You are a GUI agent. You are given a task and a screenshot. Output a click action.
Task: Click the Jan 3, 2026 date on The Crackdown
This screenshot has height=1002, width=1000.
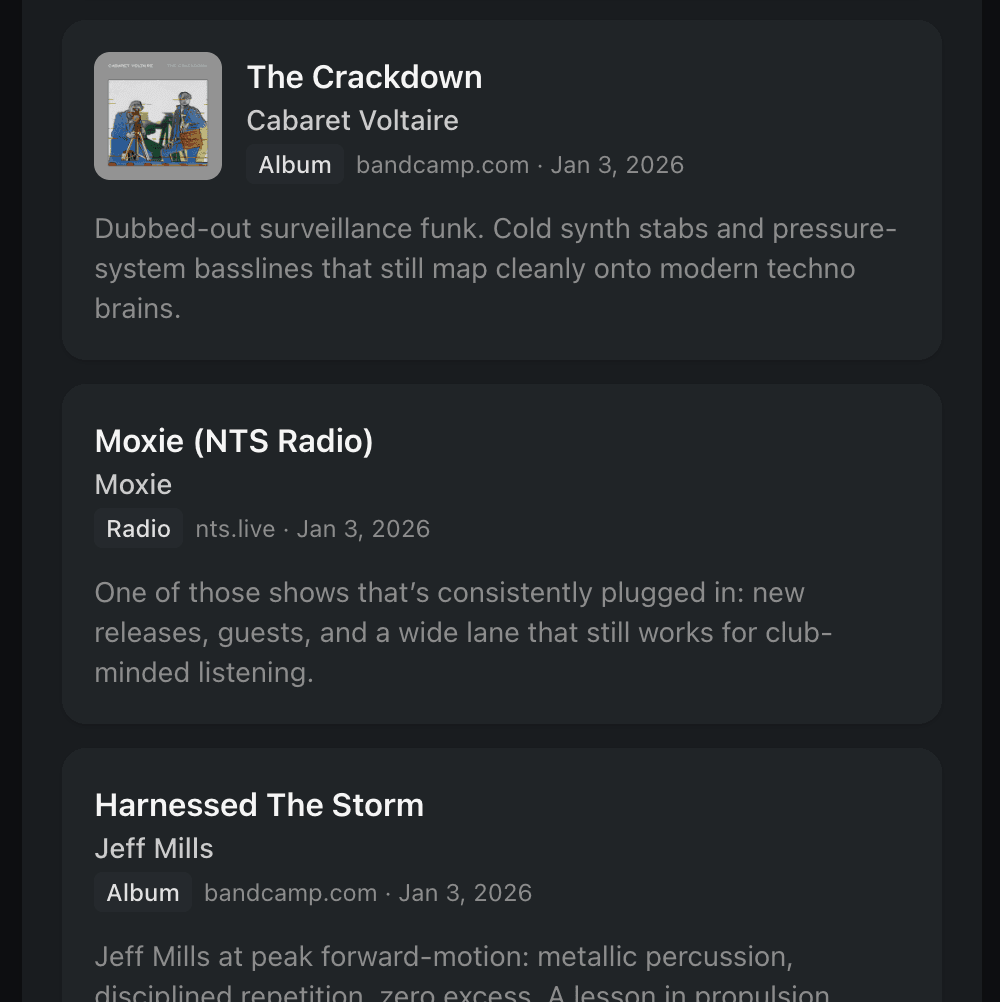tap(616, 164)
